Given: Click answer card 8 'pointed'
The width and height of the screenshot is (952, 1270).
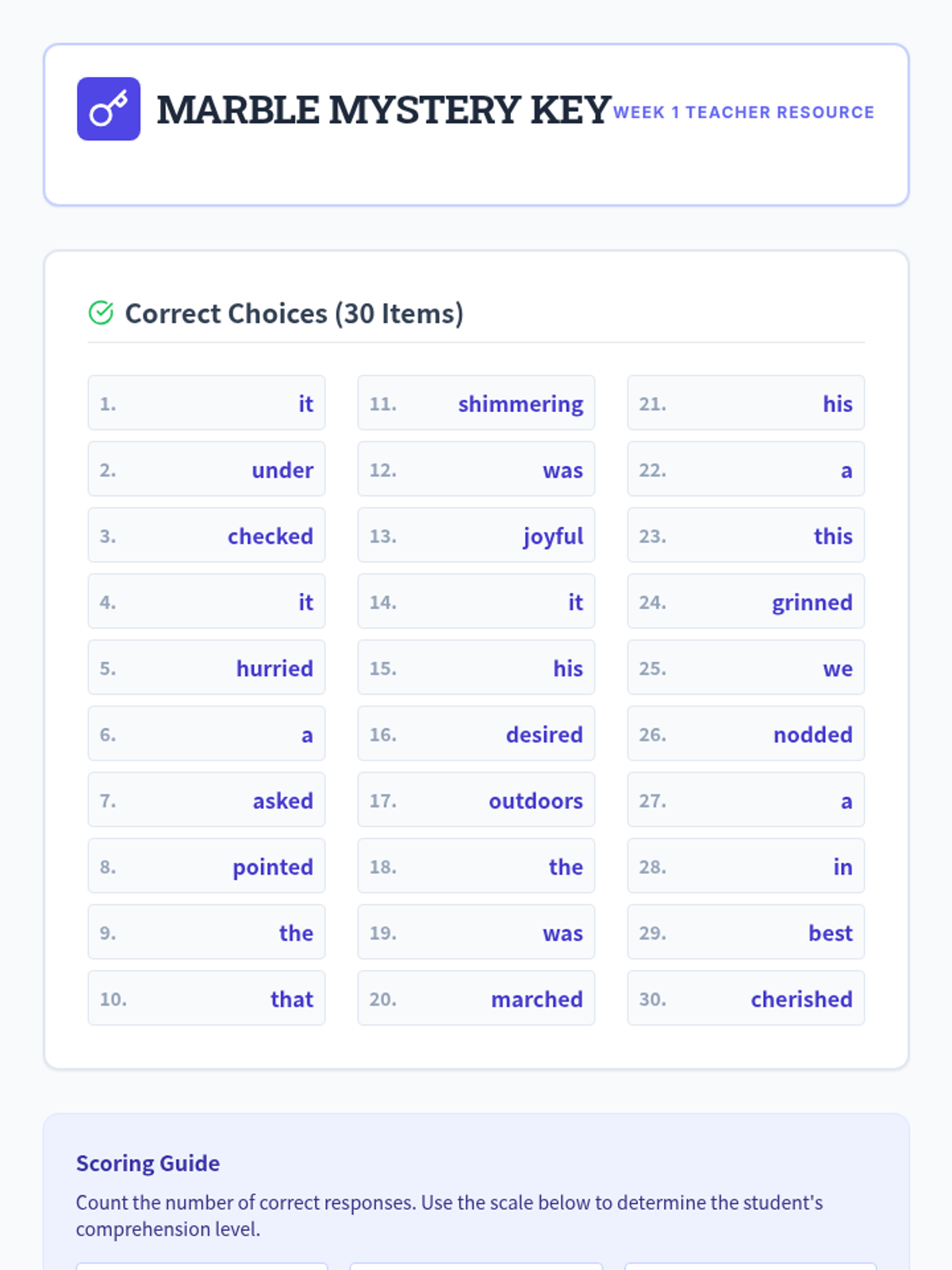Looking at the screenshot, I should [206, 866].
